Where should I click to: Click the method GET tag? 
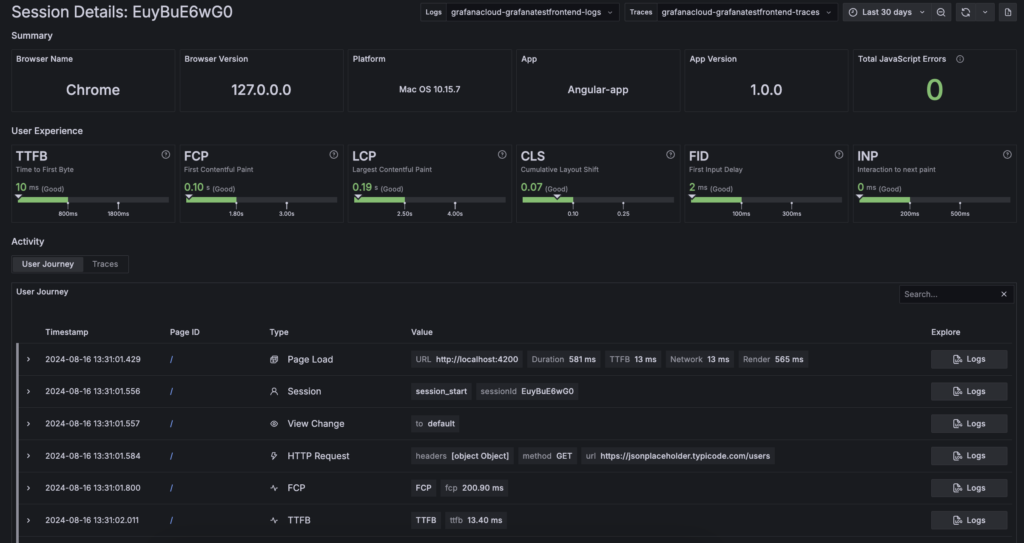(547, 456)
